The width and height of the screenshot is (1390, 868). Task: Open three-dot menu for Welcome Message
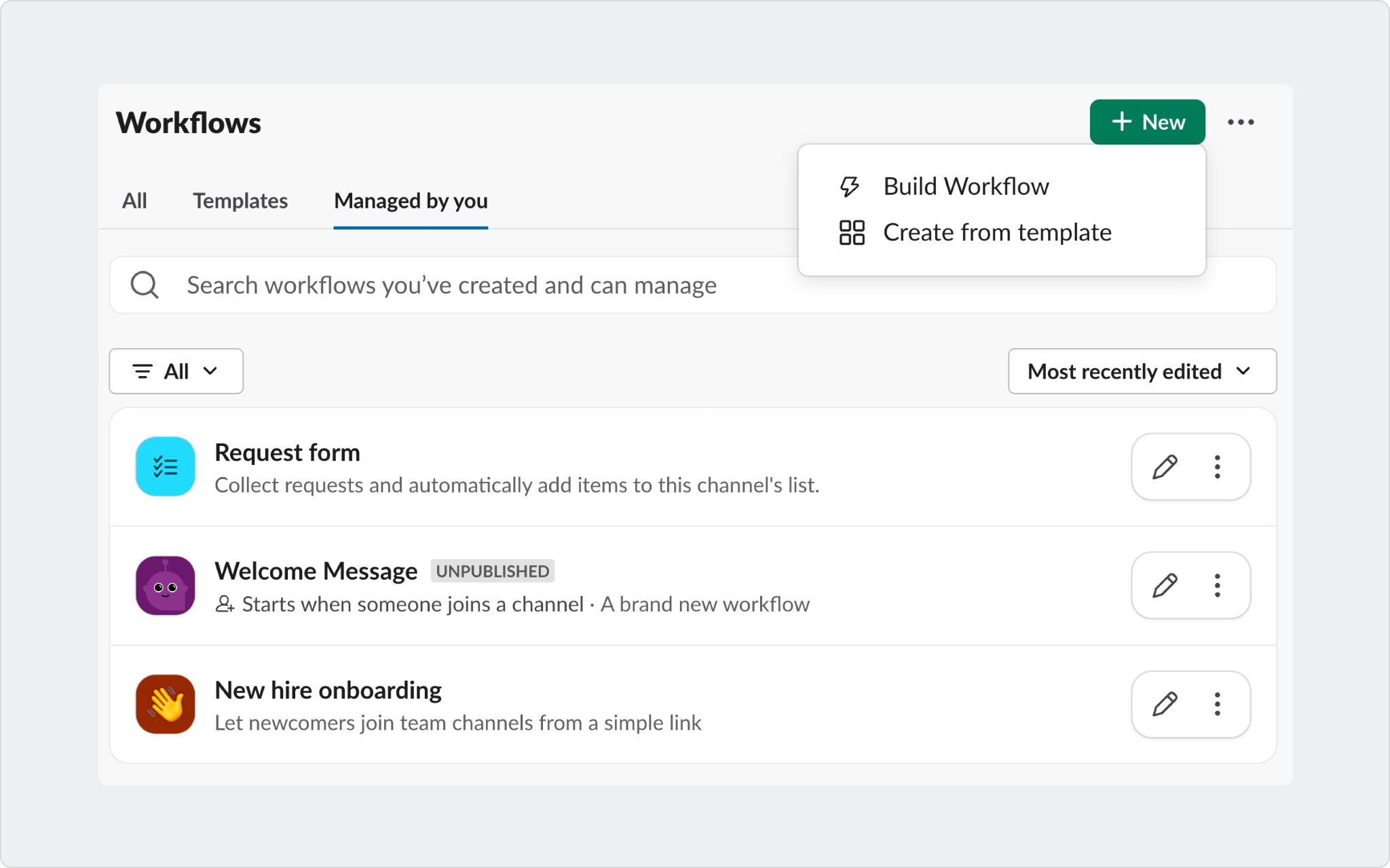[x=1218, y=585]
